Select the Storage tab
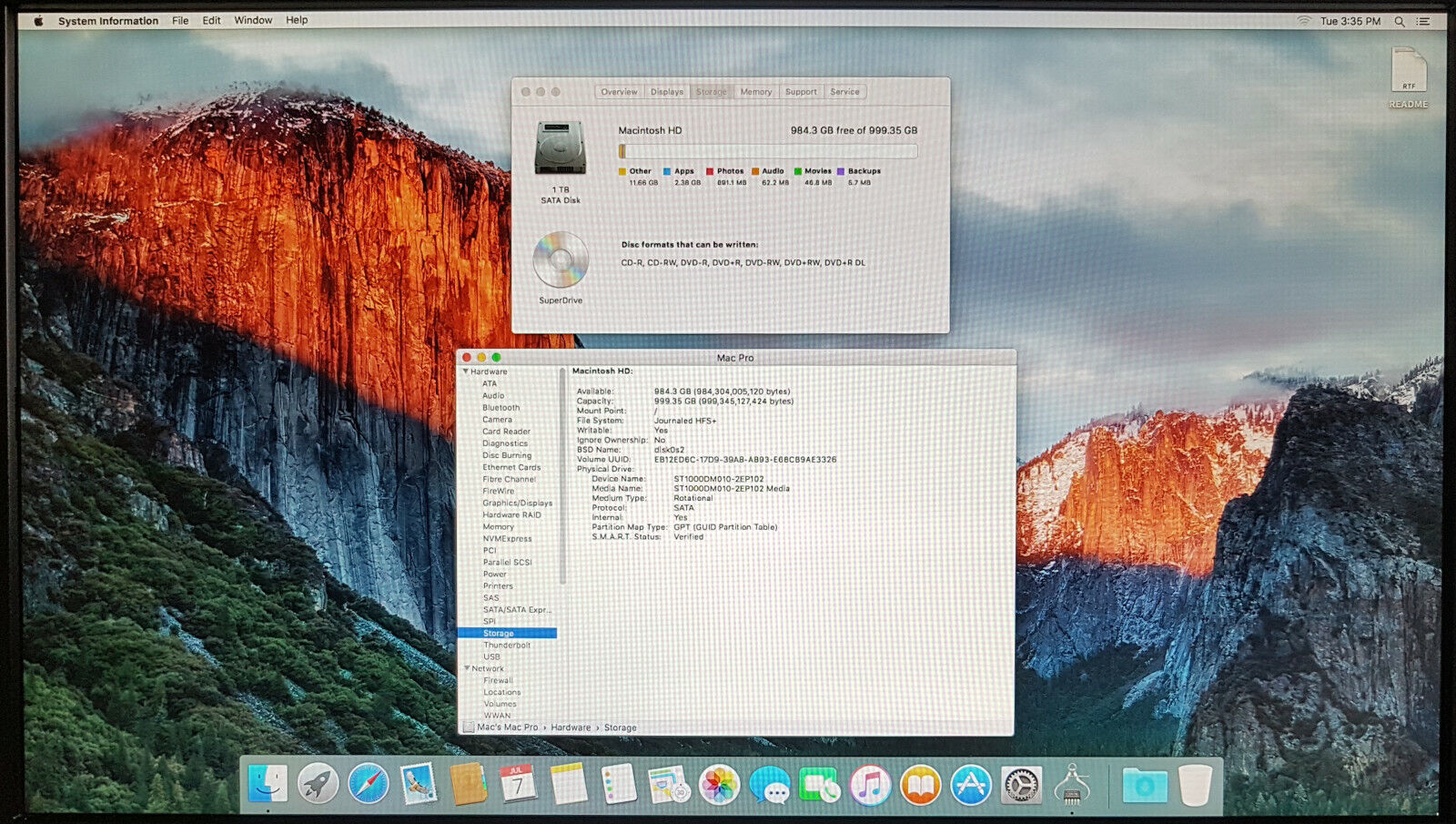 pyautogui.click(x=712, y=92)
